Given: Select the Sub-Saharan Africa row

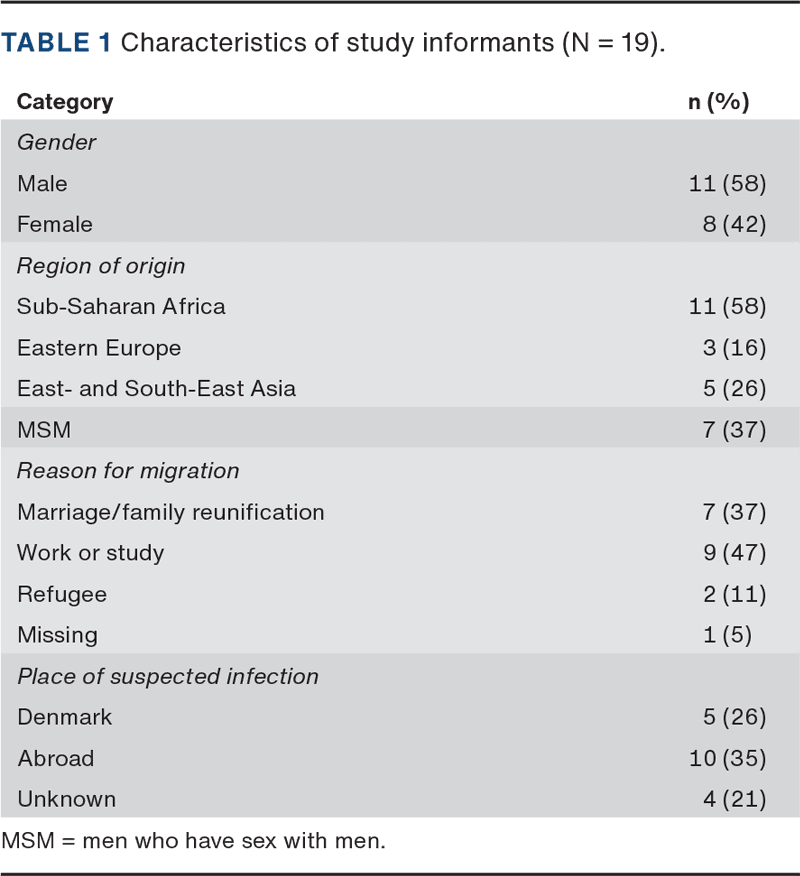Looking at the screenshot, I should 400,306.
